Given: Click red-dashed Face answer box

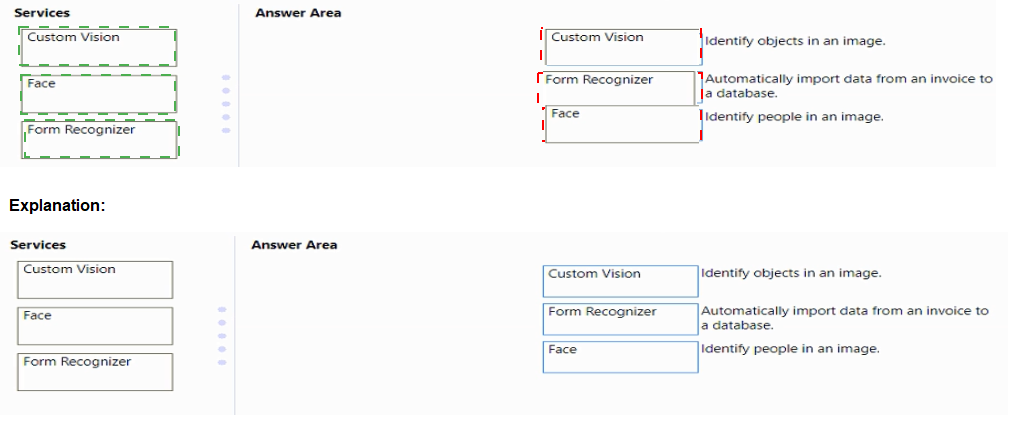Looking at the screenshot, I should (x=621, y=124).
